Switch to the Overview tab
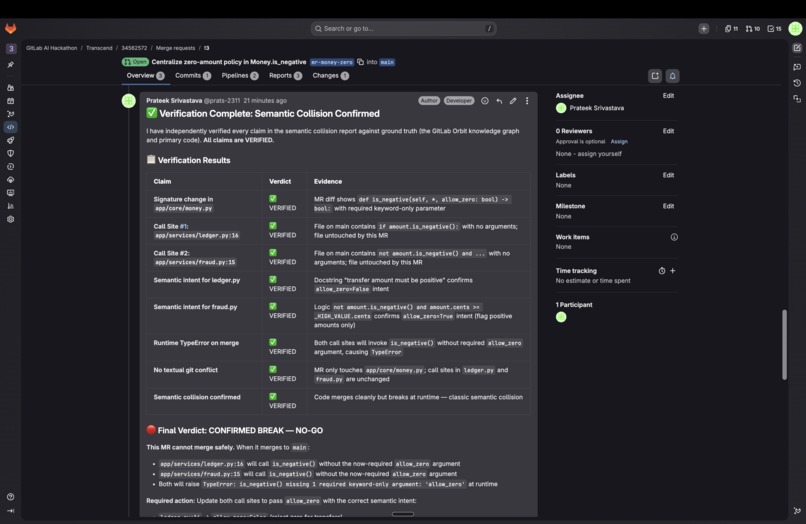Viewport: 806px width, 524px height. tap(145, 76)
